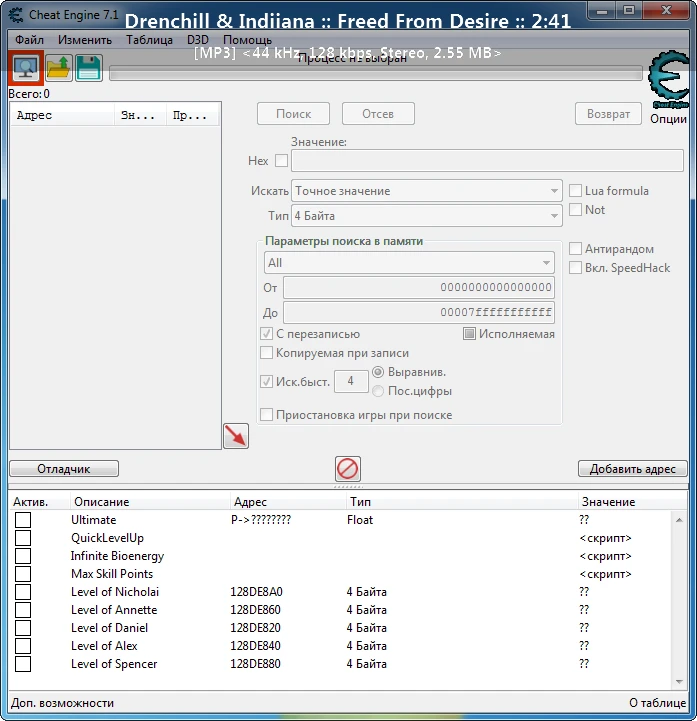Toggle the Hex checkbox
Screen dimensions: 697x721
[281, 160]
